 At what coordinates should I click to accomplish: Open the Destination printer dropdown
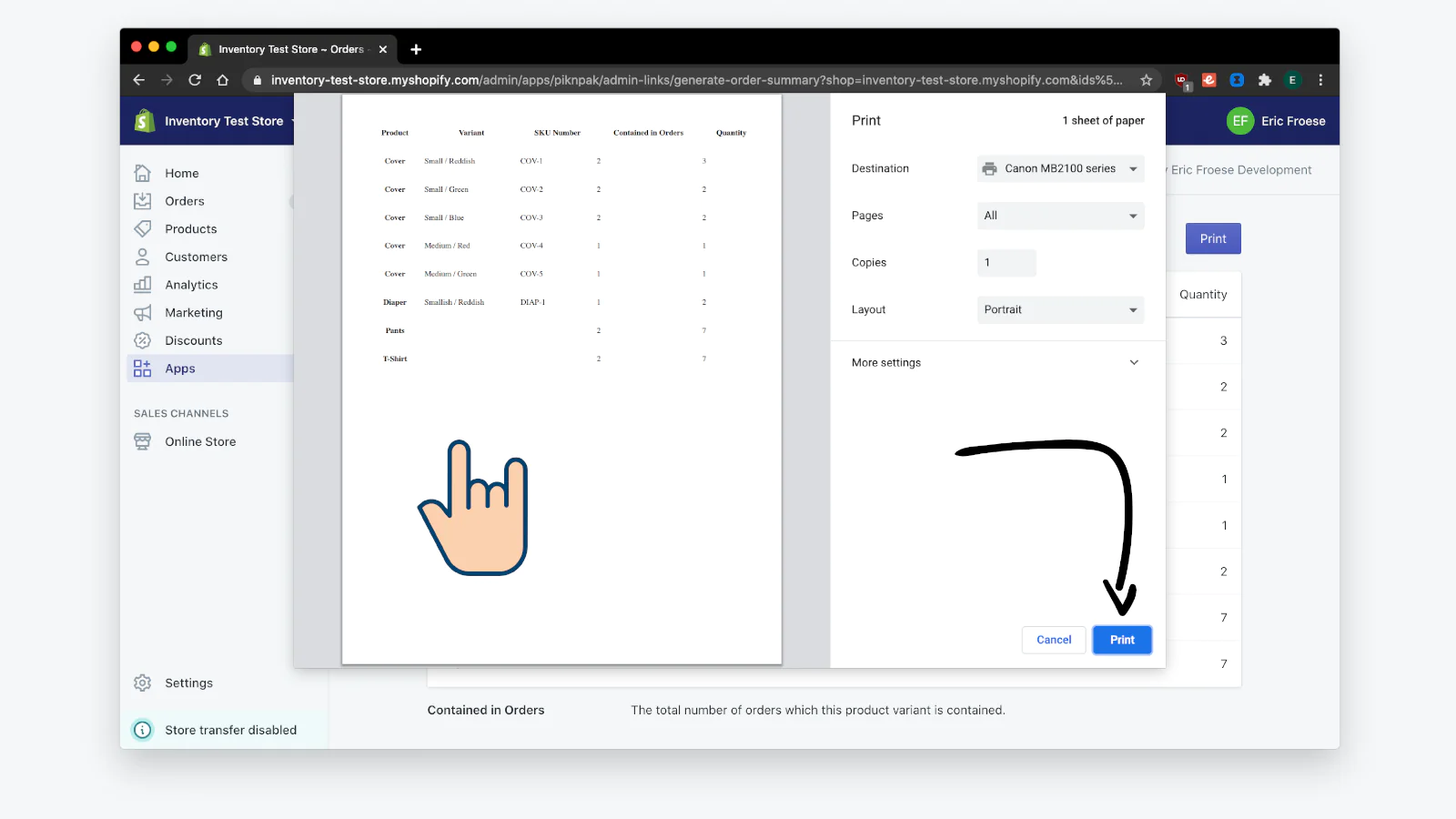coord(1060,168)
